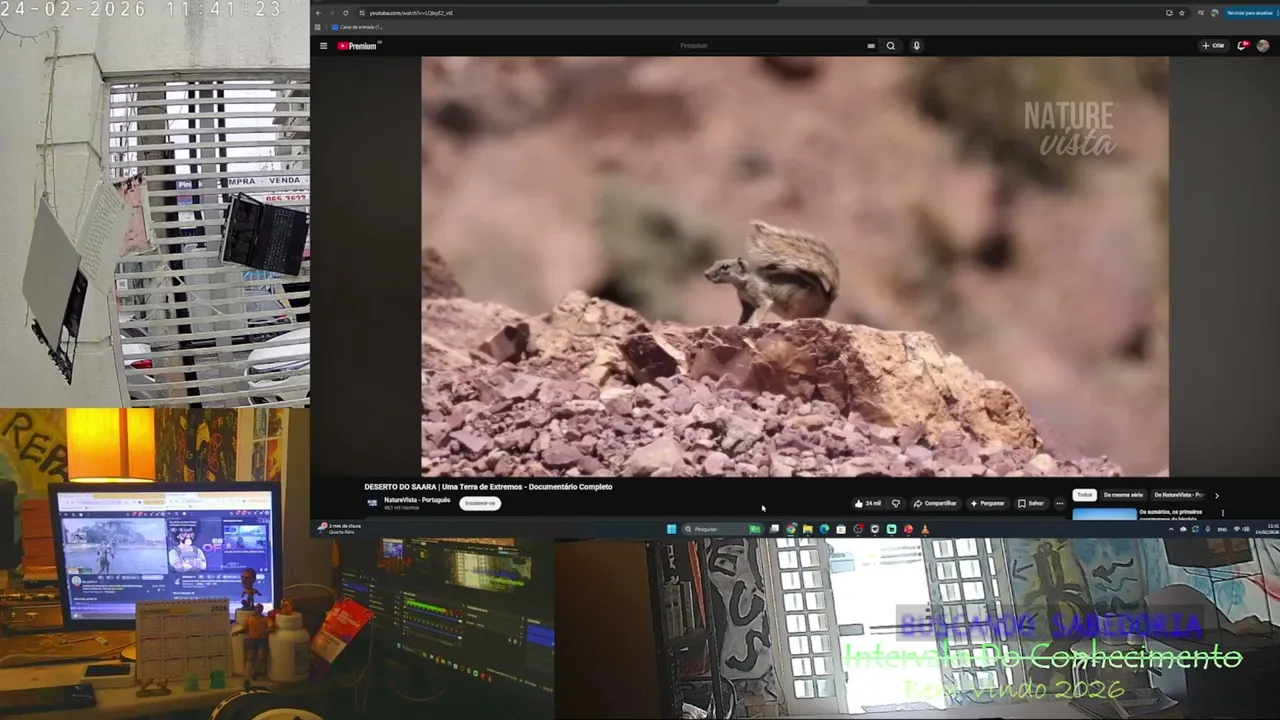Click the Criar create button
The image size is (1280, 720).
1213,46
